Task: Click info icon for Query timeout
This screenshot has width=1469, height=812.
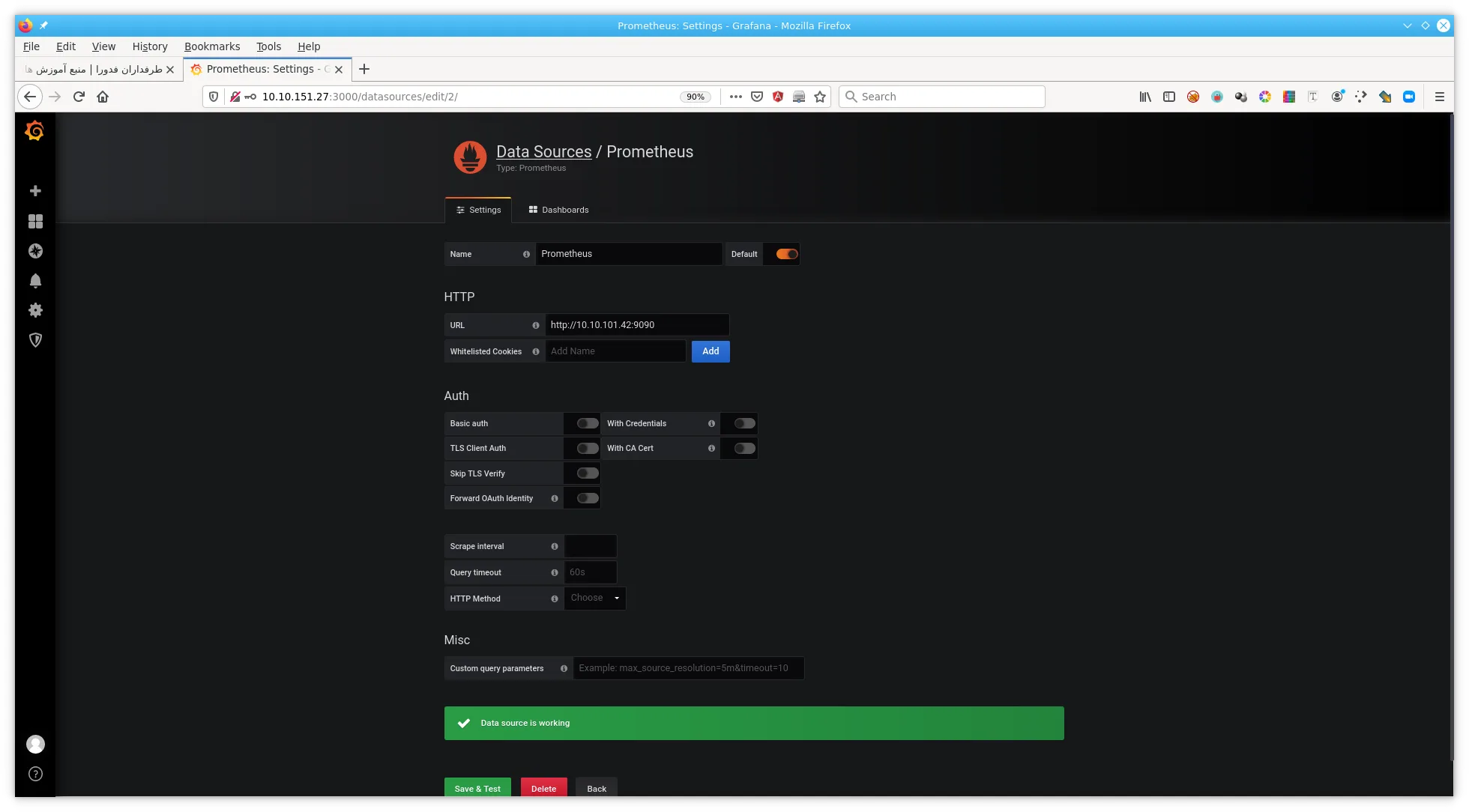Action: (x=555, y=572)
